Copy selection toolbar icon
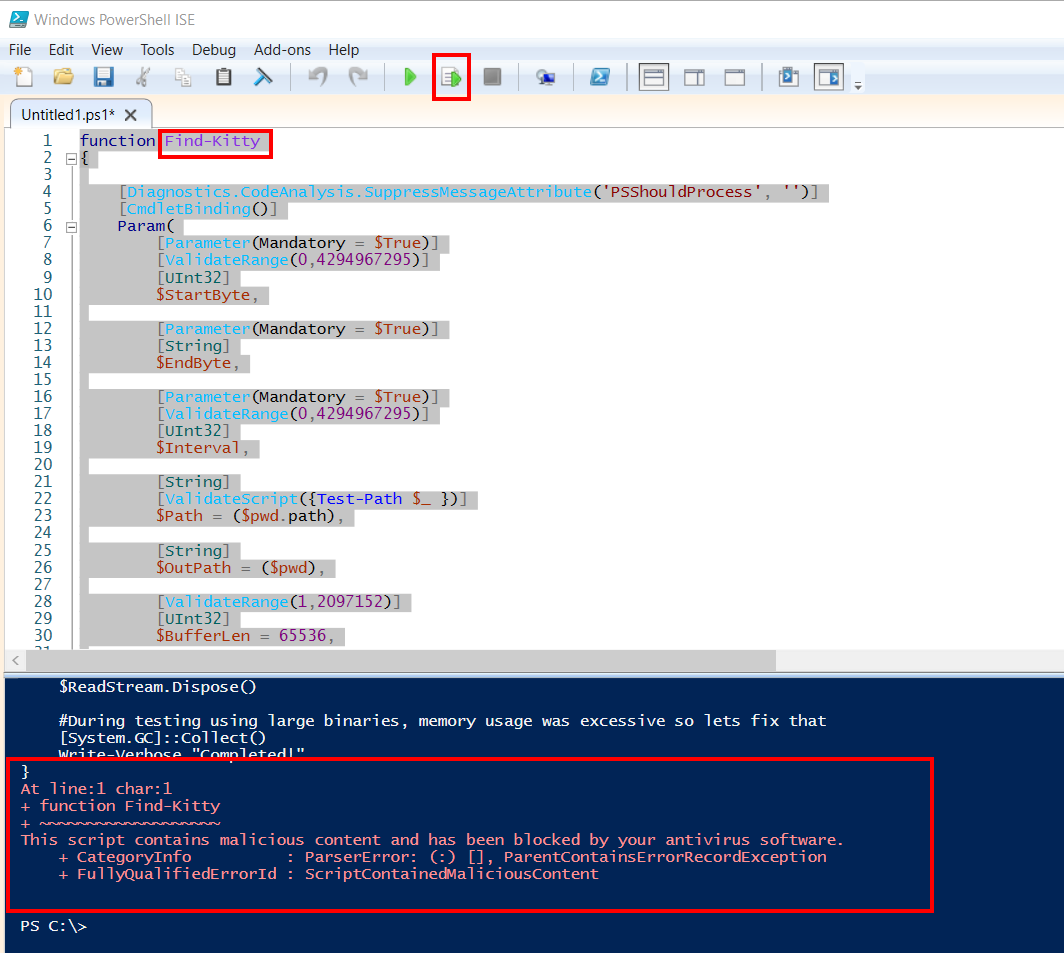The image size is (1064, 953). (183, 77)
